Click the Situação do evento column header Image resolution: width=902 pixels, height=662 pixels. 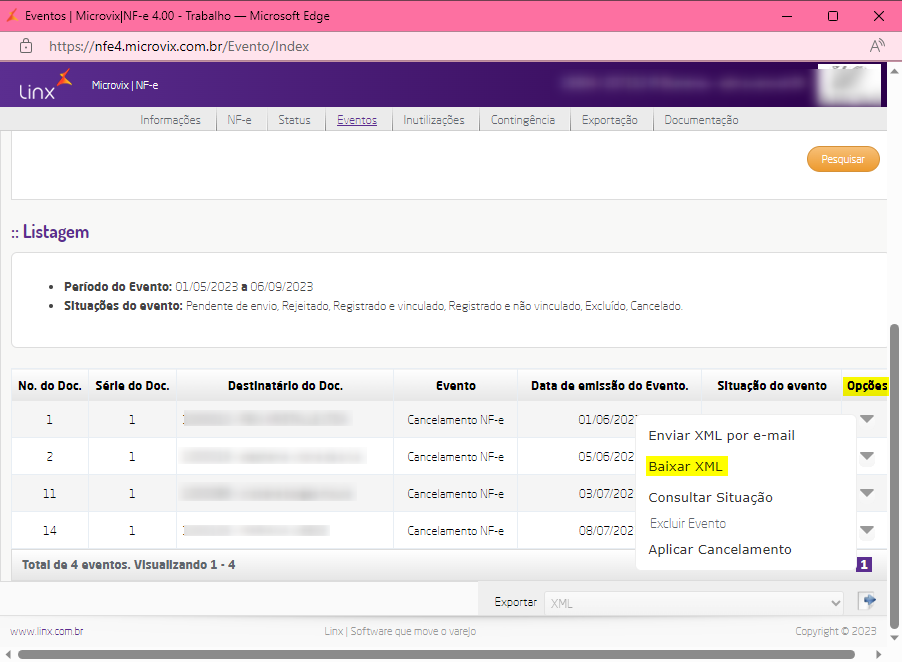(x=771, y=385)
